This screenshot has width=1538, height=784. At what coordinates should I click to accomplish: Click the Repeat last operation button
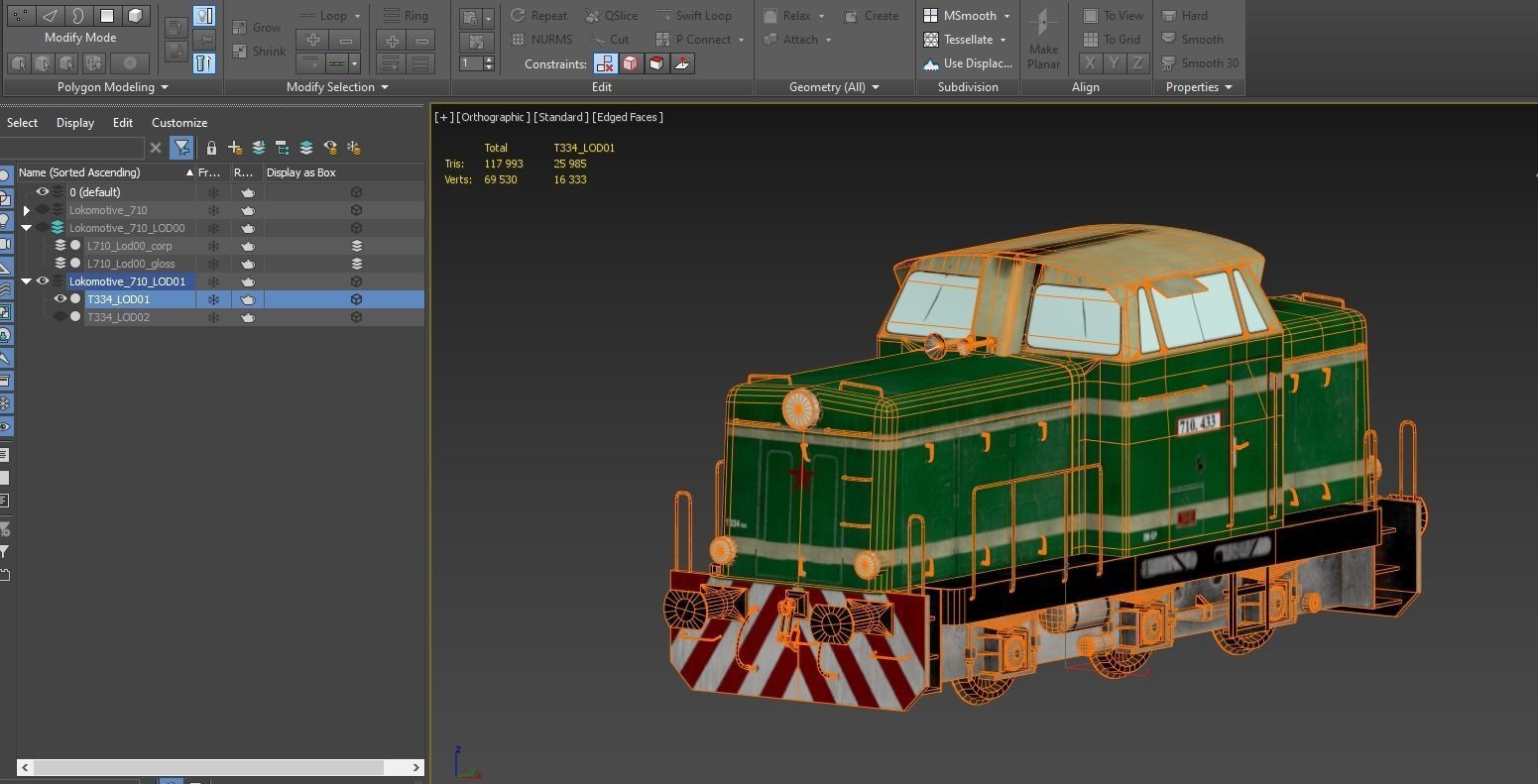[538, 16]
